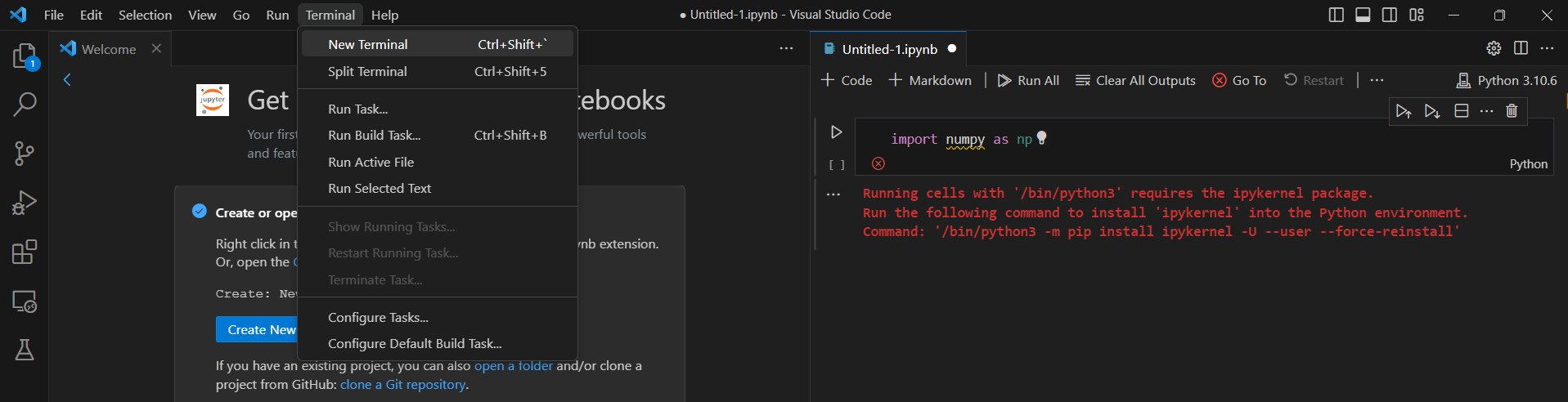Open the Extensions sidebar icon

point(25,252)
